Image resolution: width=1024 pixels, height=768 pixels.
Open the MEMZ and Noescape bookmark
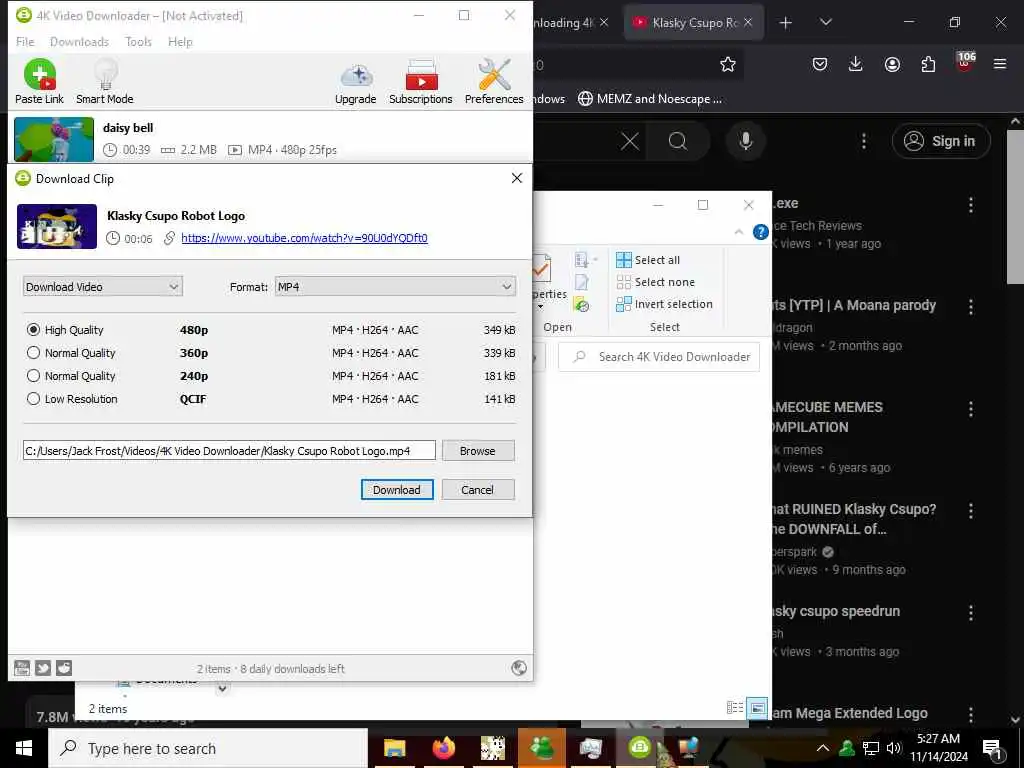coord(650,99)
